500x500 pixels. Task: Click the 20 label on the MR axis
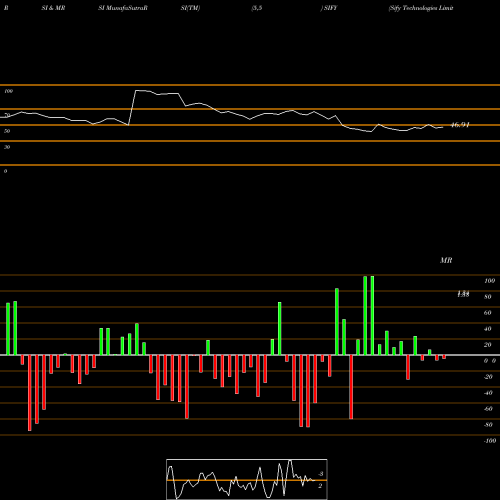488,345
